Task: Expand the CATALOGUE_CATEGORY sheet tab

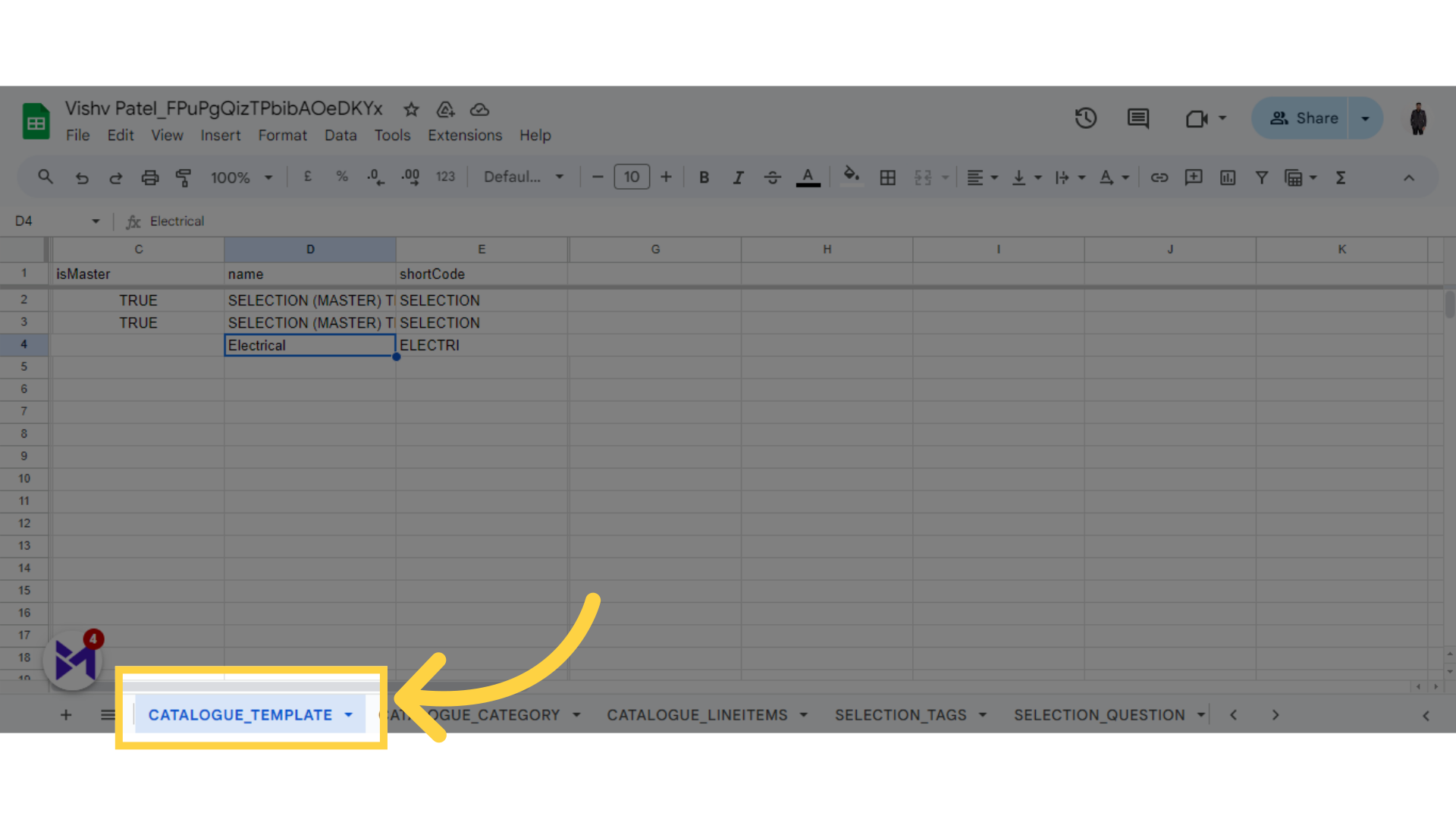Action: point(576,715)
